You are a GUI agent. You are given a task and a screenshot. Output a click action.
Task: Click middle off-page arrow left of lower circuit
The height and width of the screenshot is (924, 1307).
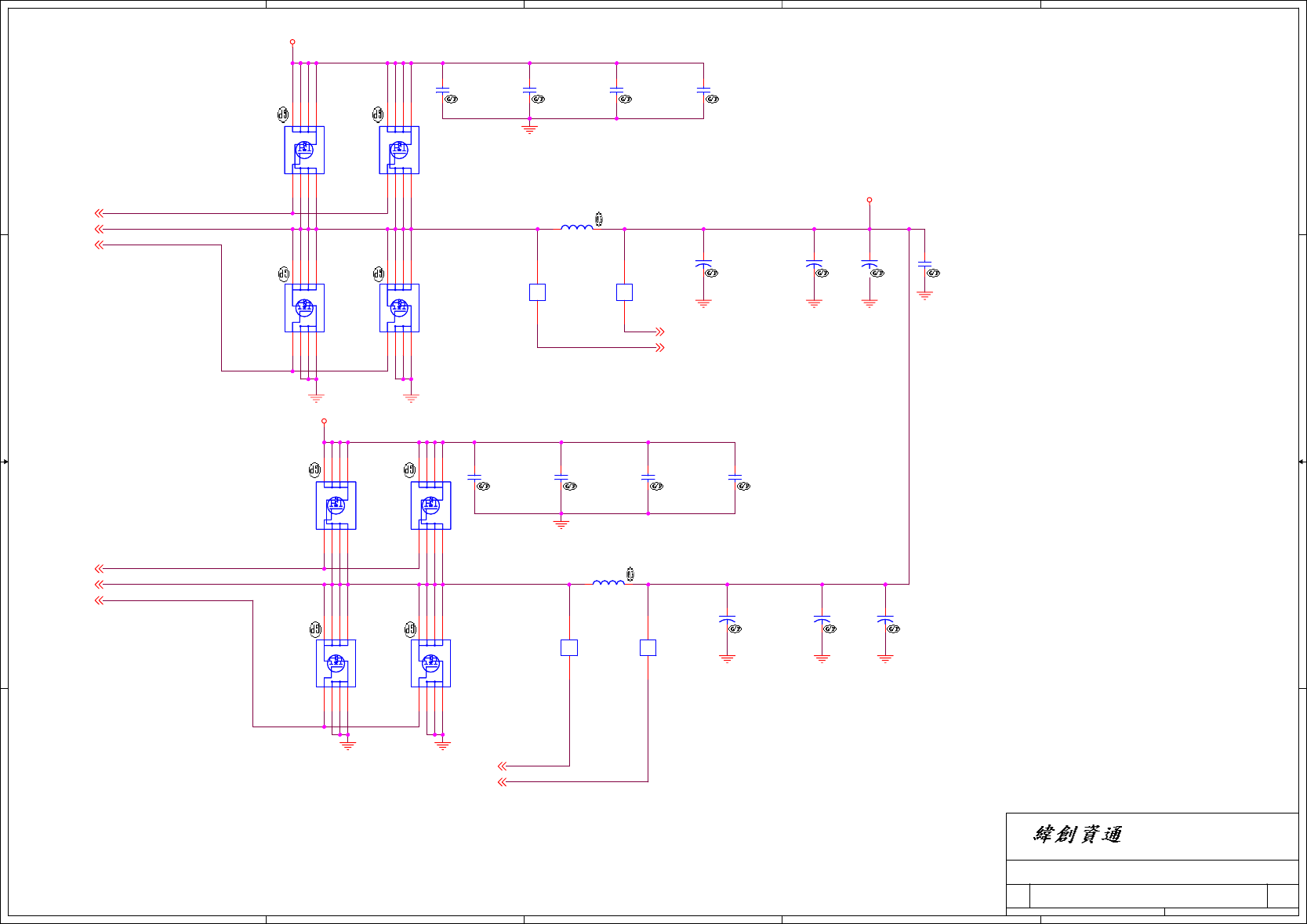99,584
